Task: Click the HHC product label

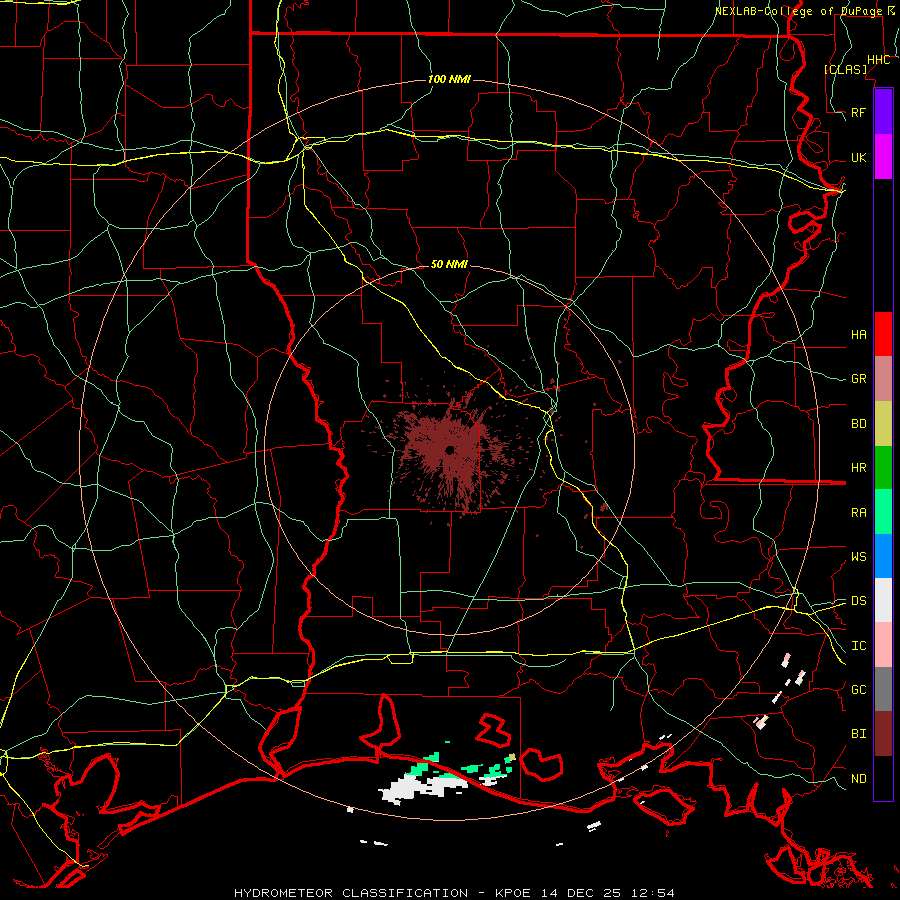Action: tap(878, 60)
